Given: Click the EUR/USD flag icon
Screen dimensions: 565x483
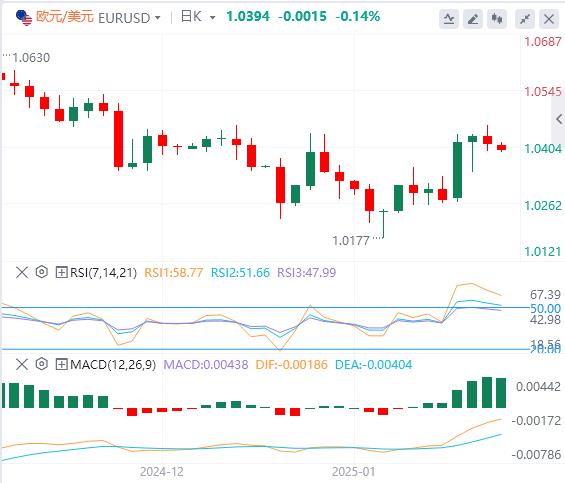Looking at the screenshot, I should (x=24, y=17).
